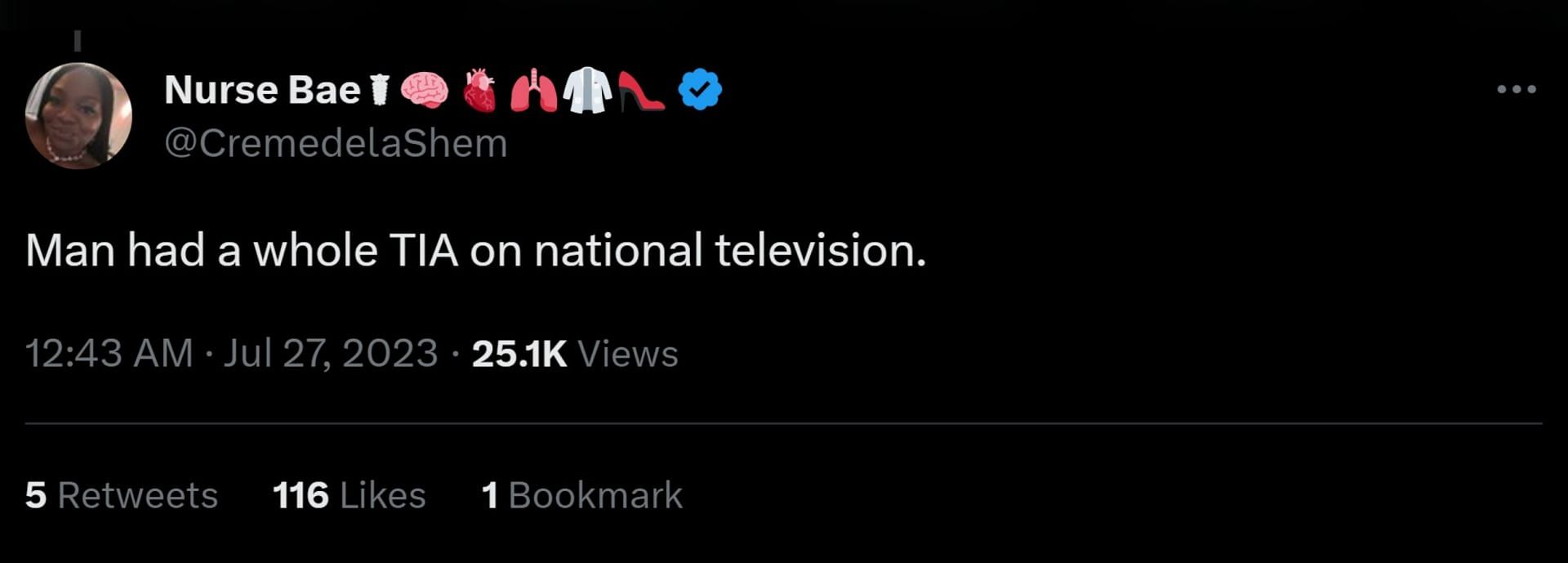Click the word television in the tweet
The height and width of the screenshot is (563, 1568).
coord(820,250)
